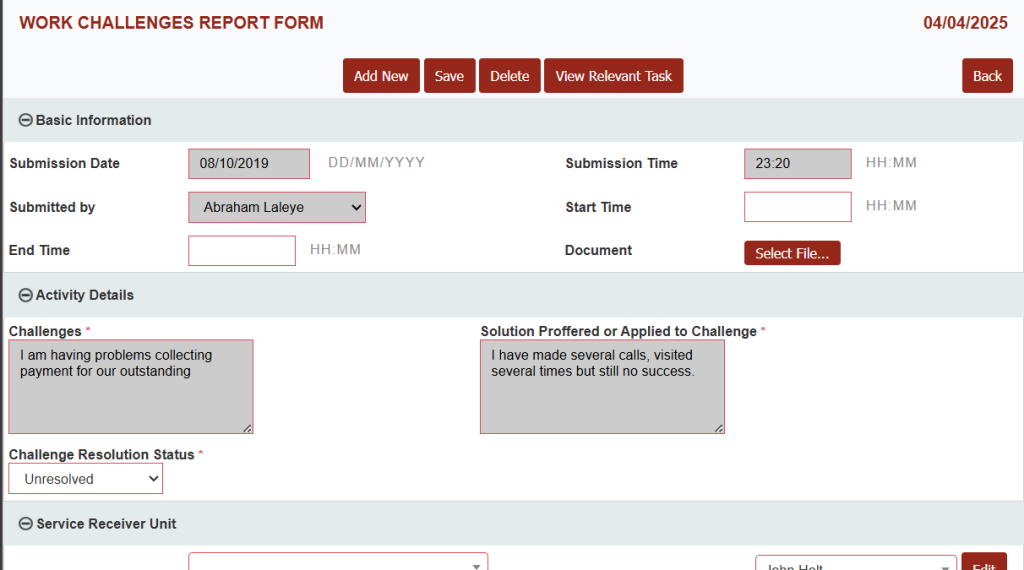Click the Add New button
Image resolution: width=1024 pixels, height=570 pixels.
click(381, 76)
